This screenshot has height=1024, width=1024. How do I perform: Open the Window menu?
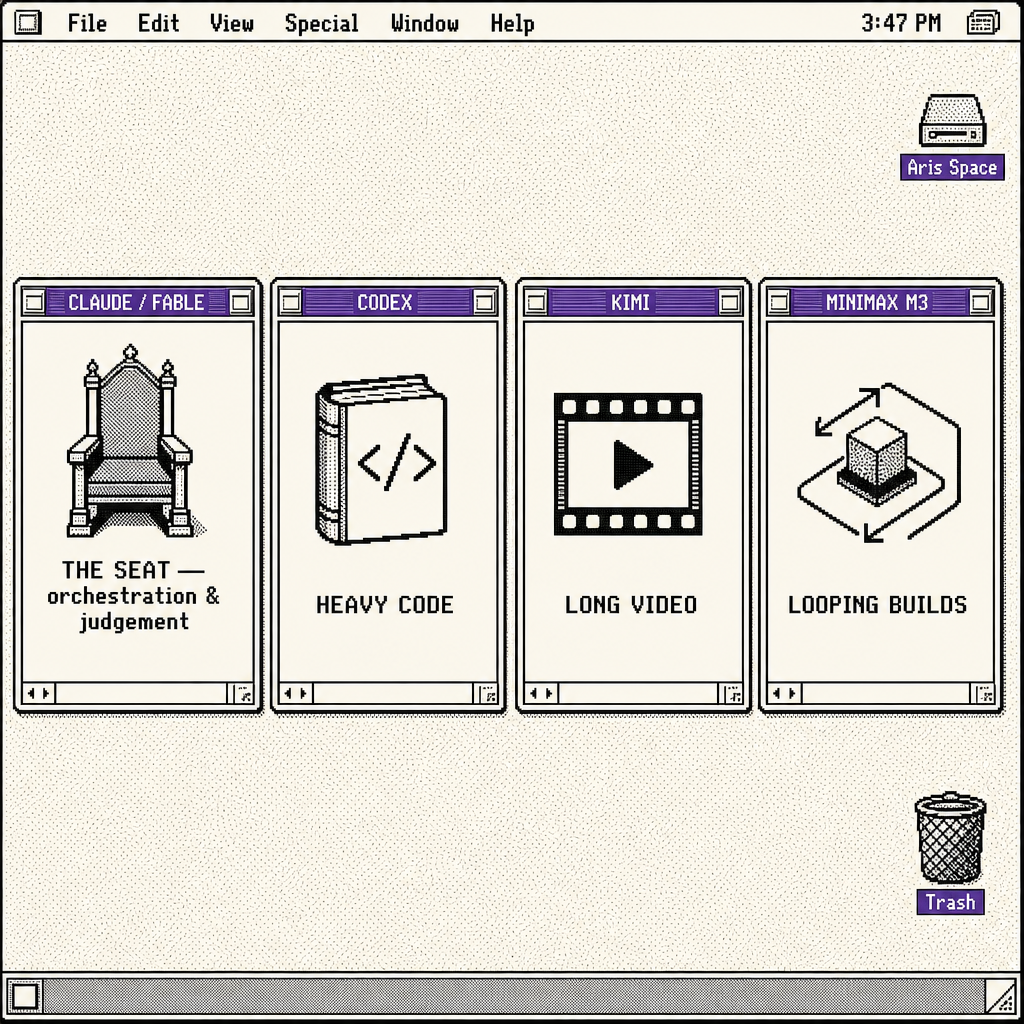point(424,24)
